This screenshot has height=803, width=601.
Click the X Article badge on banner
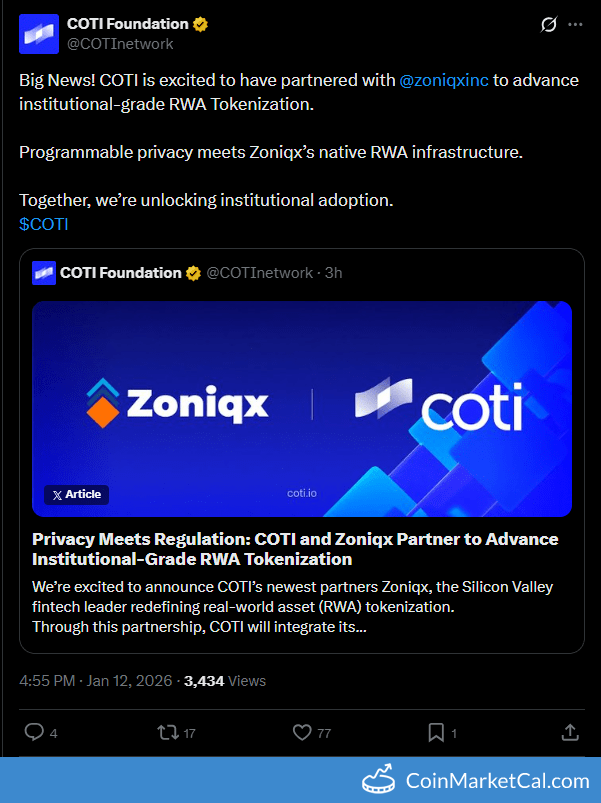coord(76,495)
